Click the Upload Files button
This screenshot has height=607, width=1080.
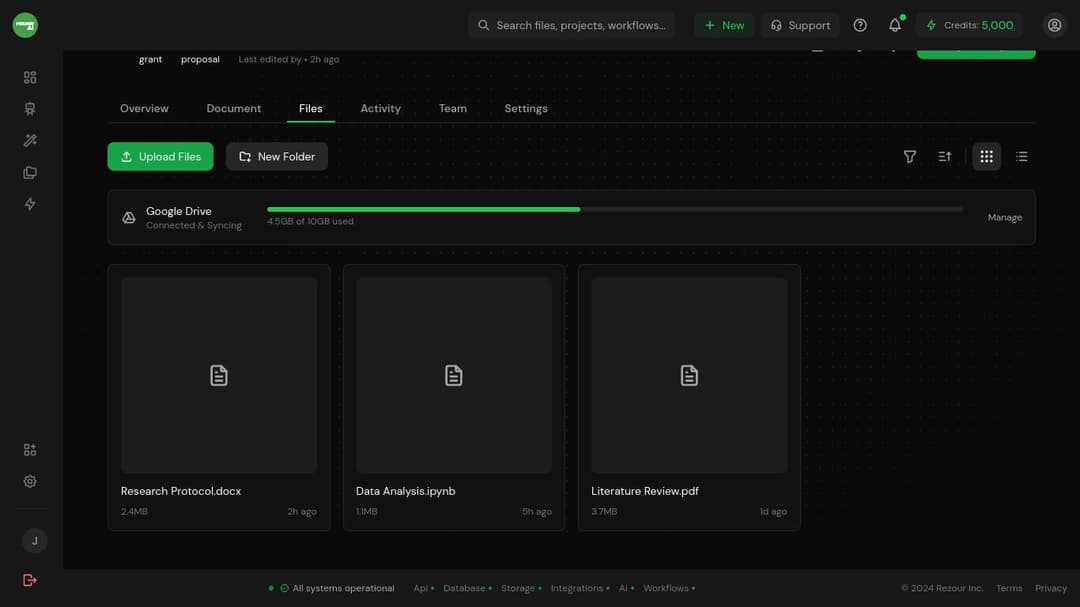160,156
